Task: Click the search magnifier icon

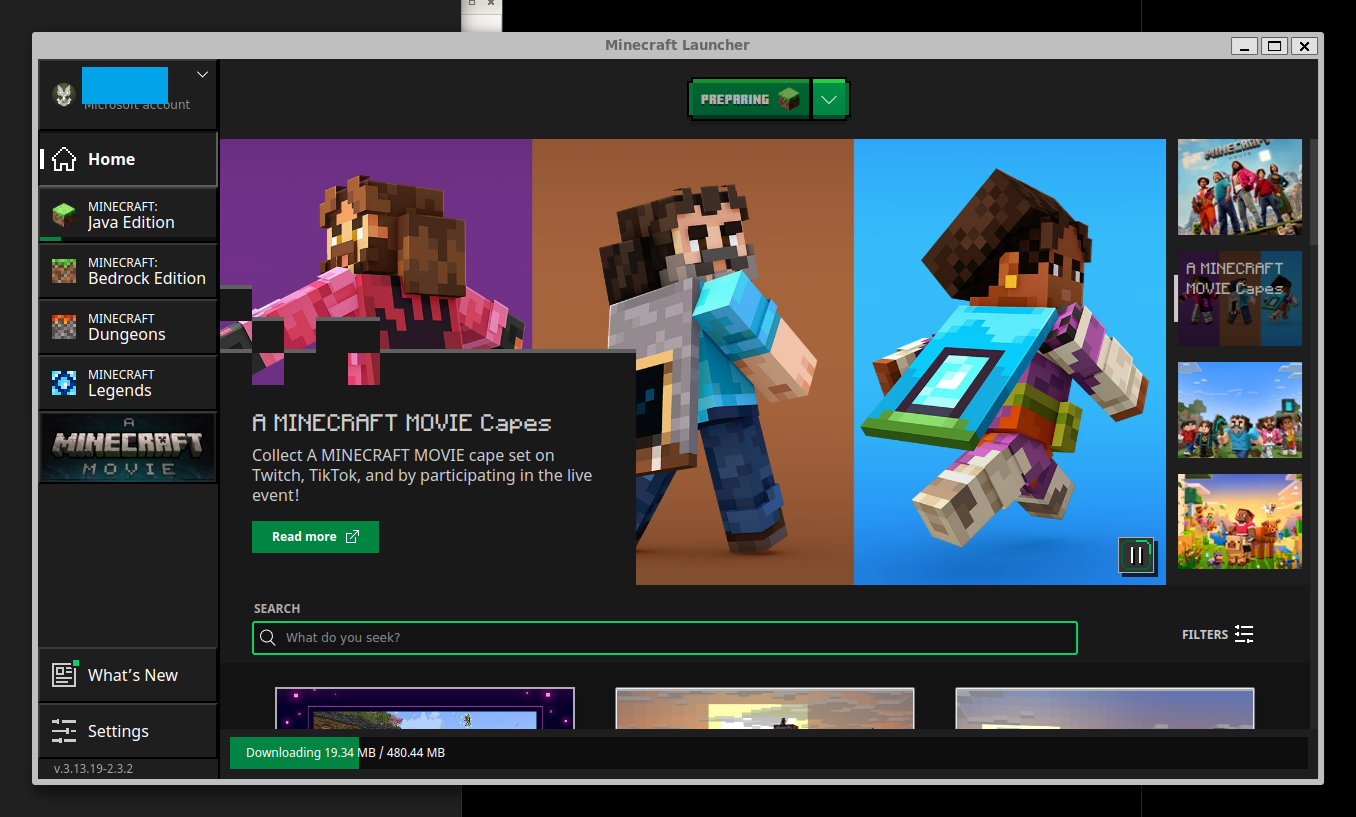Action: point(268,638)
